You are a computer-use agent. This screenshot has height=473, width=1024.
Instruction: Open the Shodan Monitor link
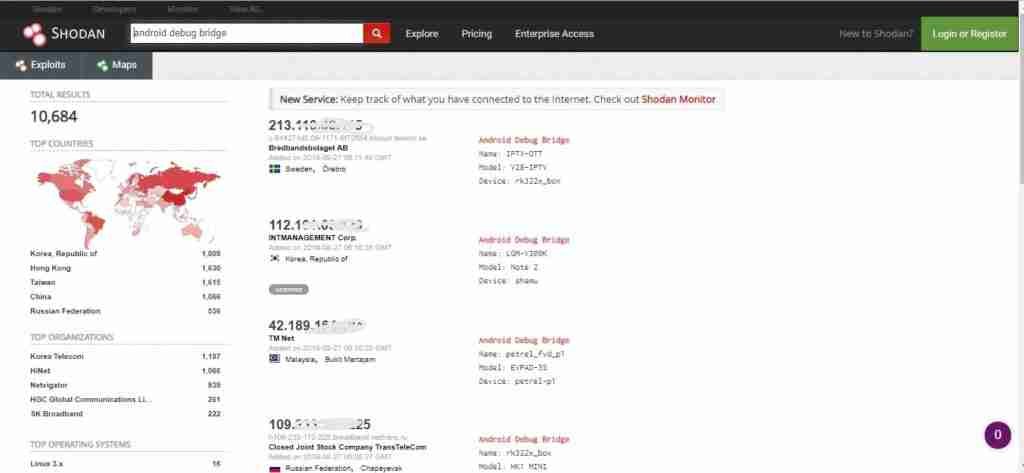click(x=679, y=100)
